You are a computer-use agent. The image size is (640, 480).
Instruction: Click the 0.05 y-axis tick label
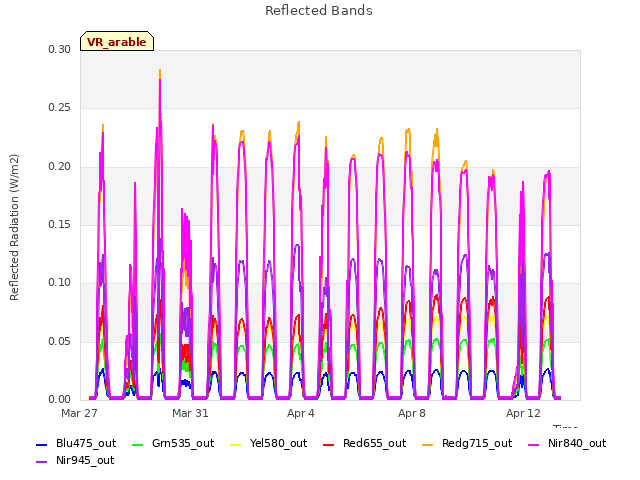pos(60,341)
